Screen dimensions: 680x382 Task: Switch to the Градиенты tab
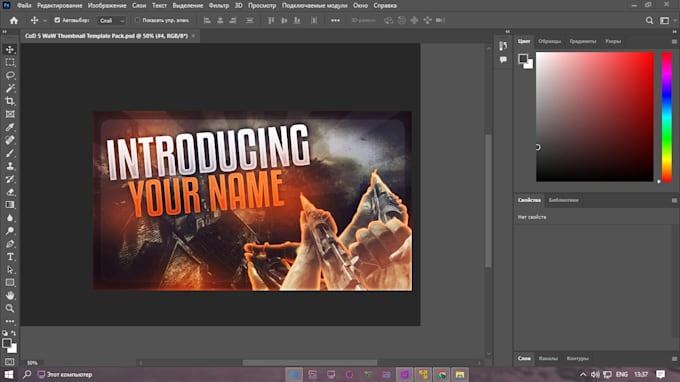coord(582,41)
